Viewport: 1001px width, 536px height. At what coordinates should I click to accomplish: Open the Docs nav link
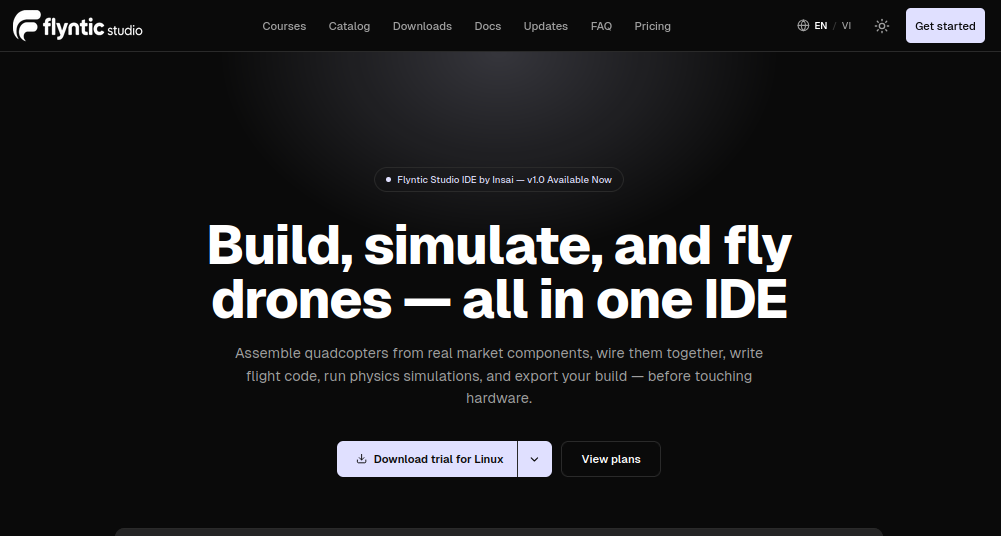pos(488,26)
